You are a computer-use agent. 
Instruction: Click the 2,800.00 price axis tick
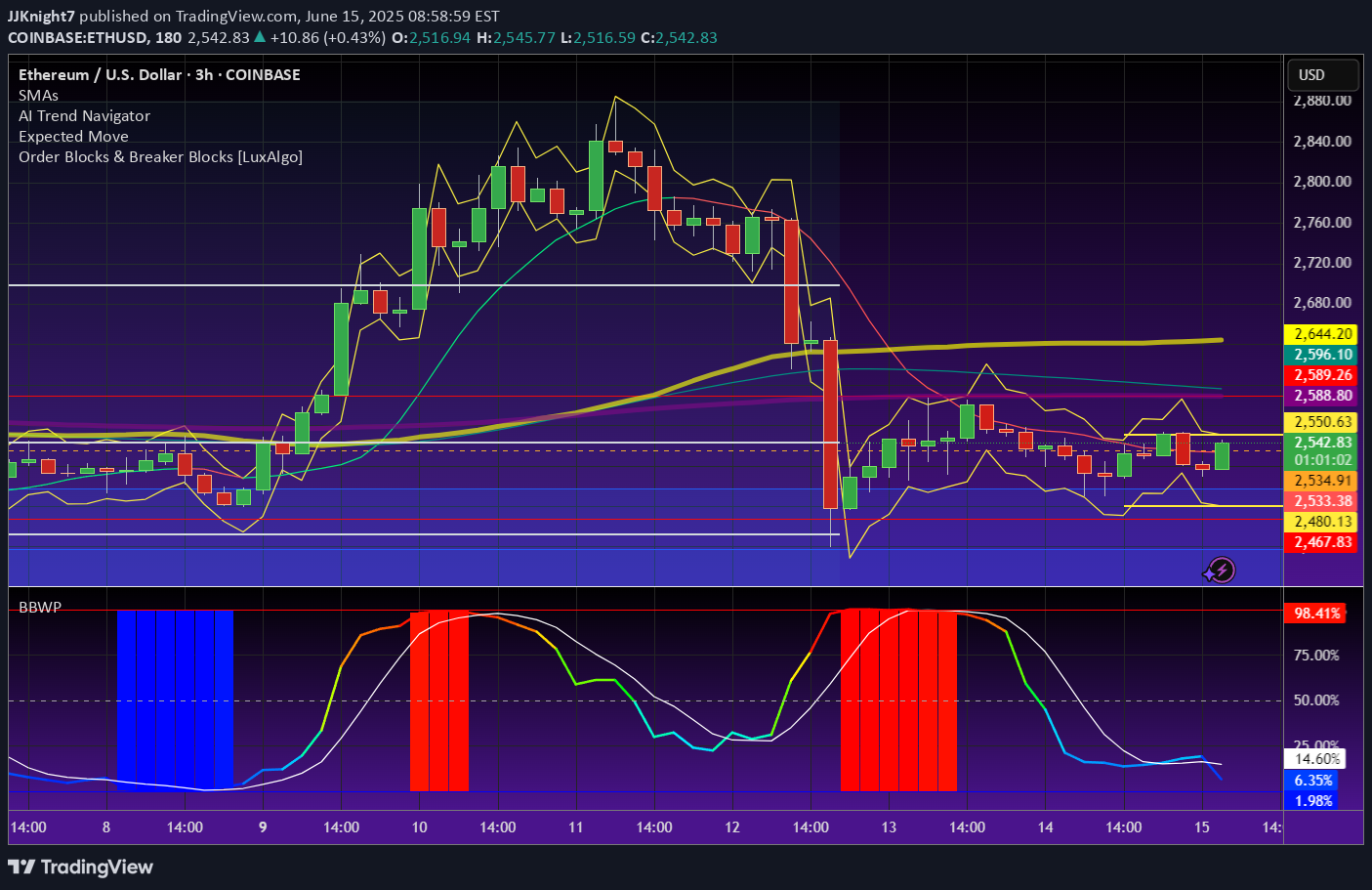pyautogui.click(x=1322, y=182)
